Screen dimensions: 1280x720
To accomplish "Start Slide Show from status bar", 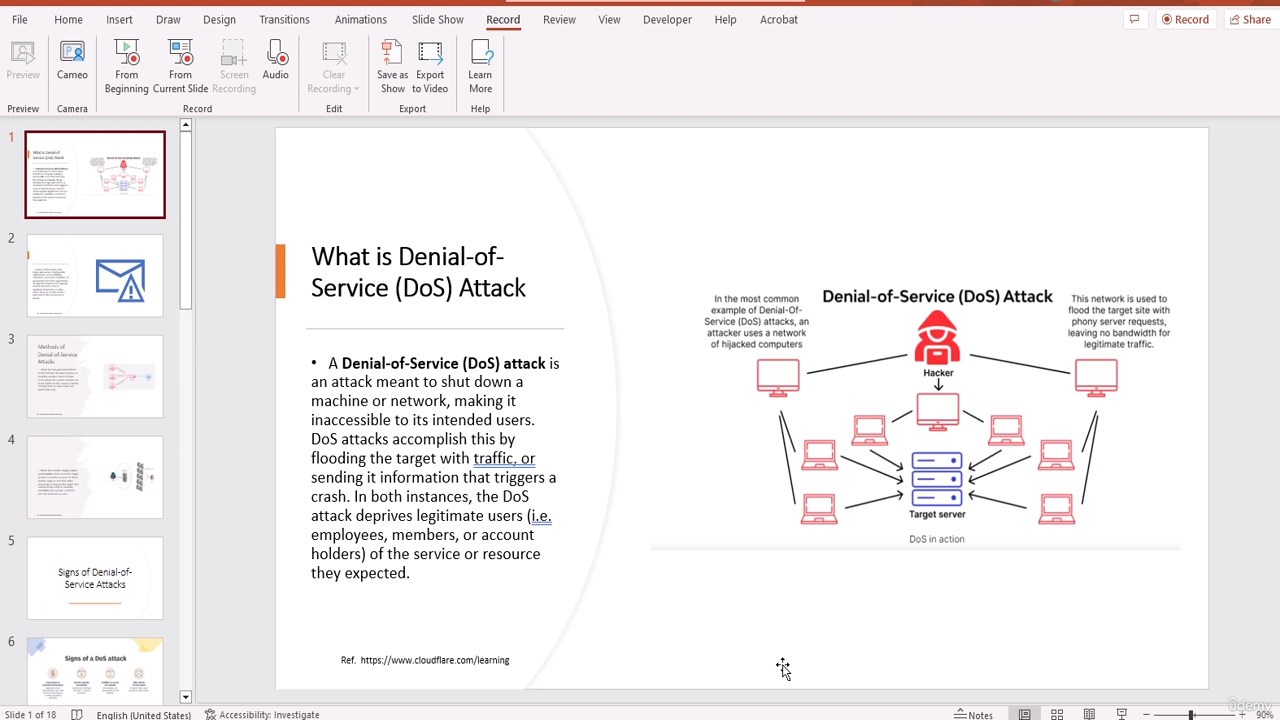I will 1121,714.
